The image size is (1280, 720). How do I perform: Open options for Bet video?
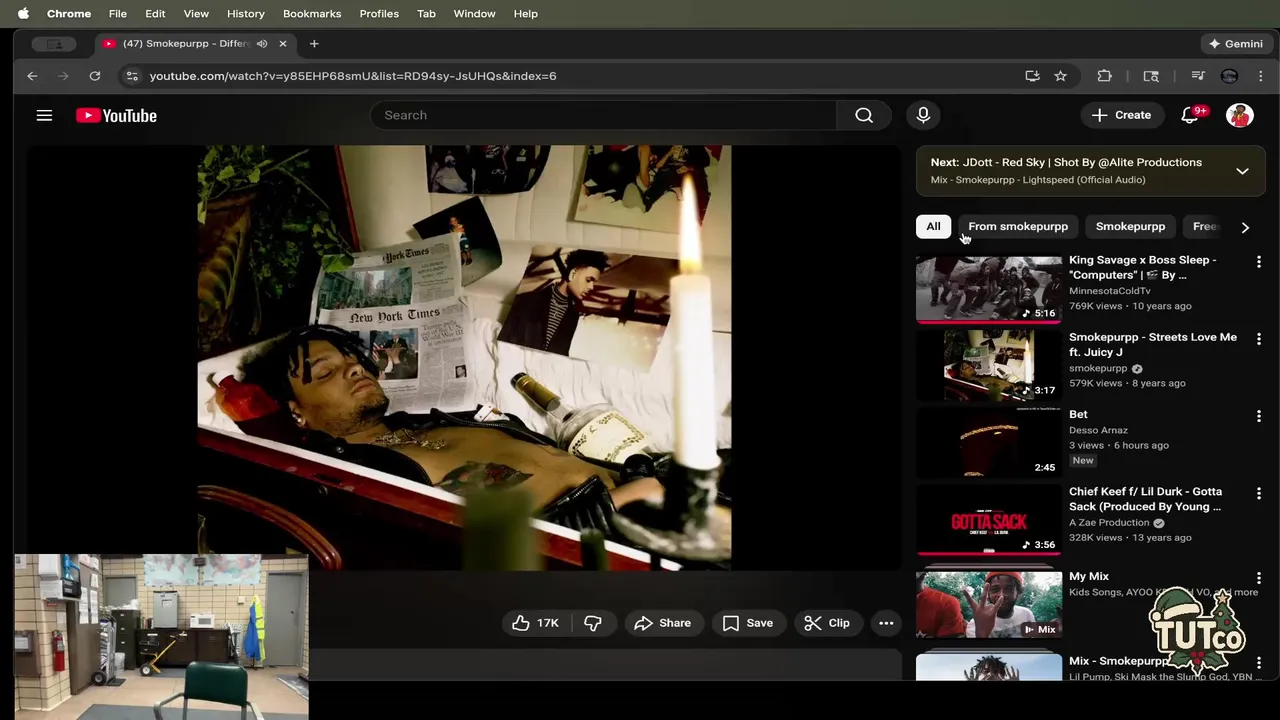pyautogui.click(x=1259, y=416)
